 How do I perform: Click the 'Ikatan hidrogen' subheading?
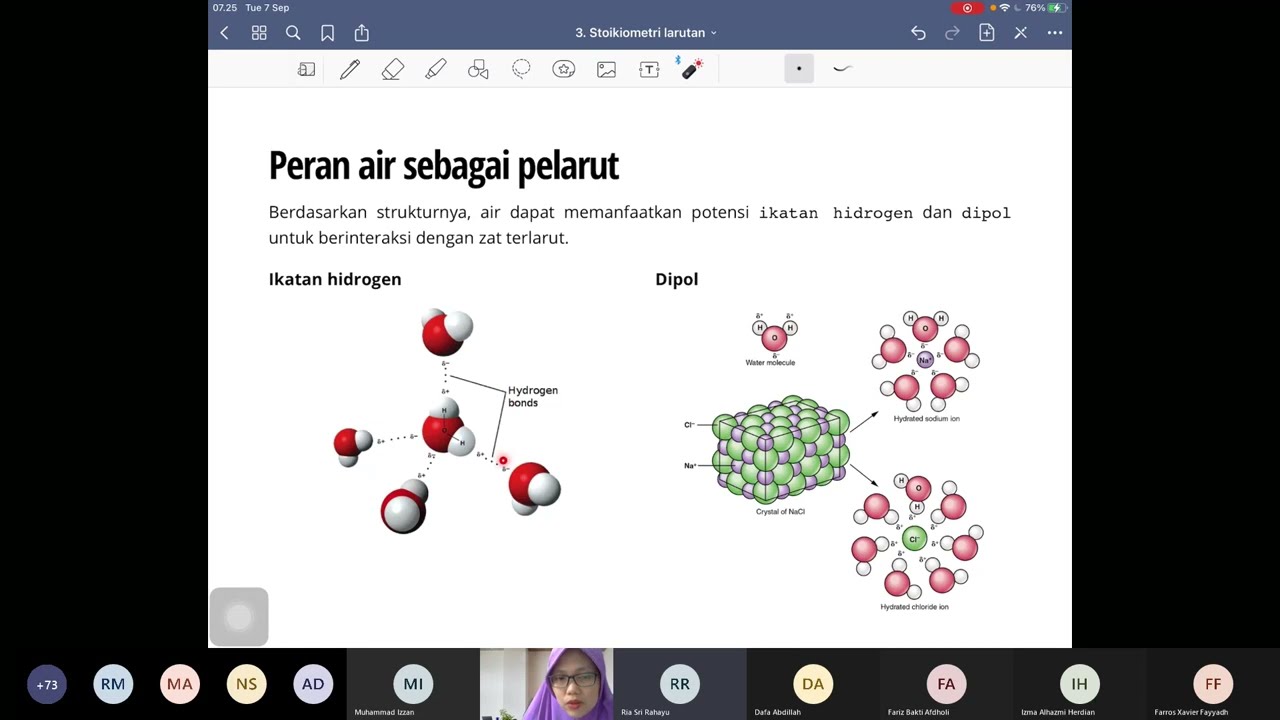335,280
